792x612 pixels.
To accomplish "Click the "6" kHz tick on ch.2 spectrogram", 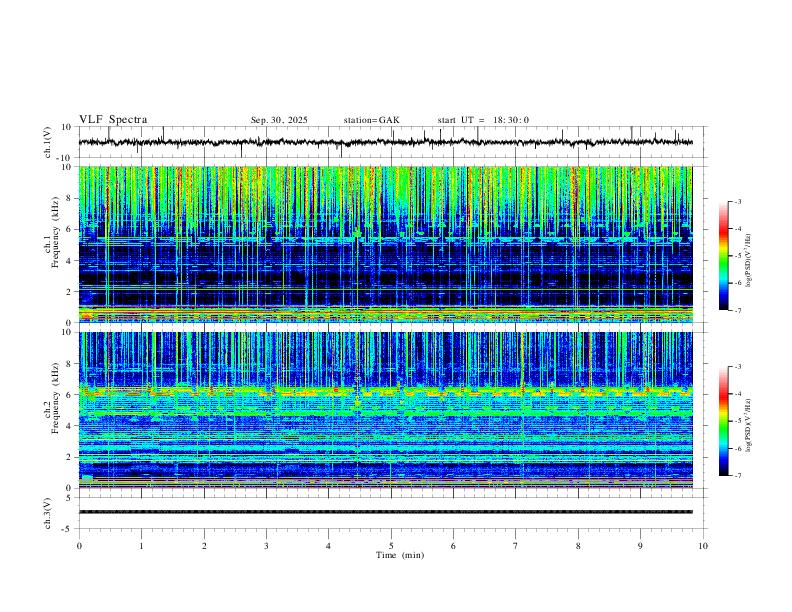I will tap(70, 395).
